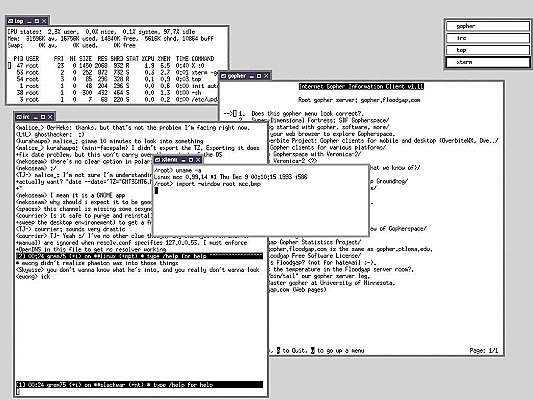Click the 'Mem:' line in top
Image resolution: width=533 pixels, height=400 pixels.
coord(110,38)
